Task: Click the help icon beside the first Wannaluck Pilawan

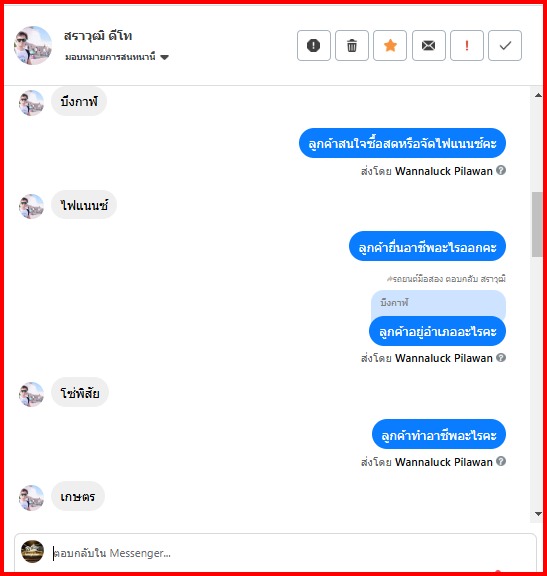Action: (501, 170)
